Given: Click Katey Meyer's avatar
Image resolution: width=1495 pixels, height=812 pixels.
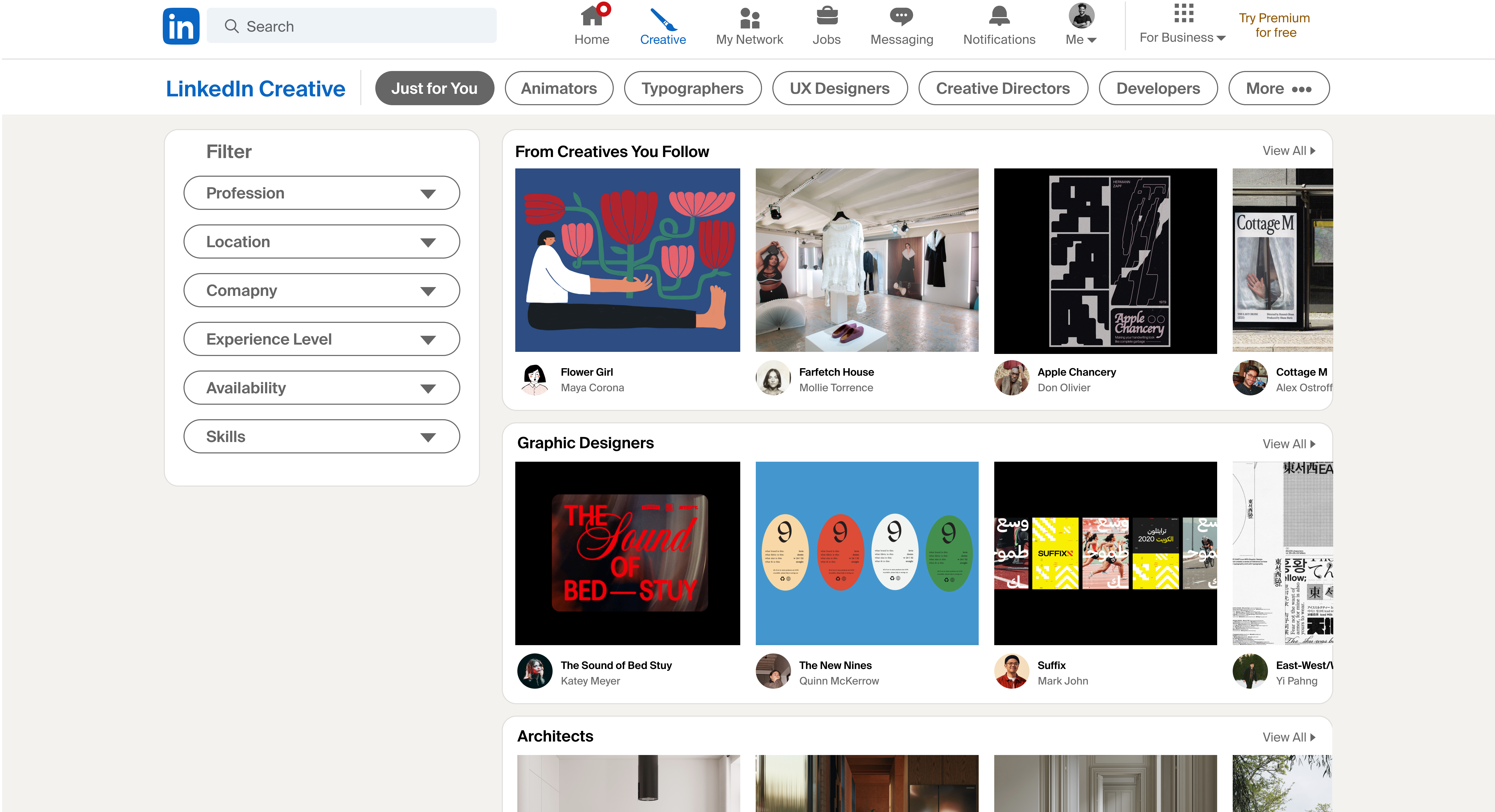Looking at the screenshot, I should coord(534,671).
